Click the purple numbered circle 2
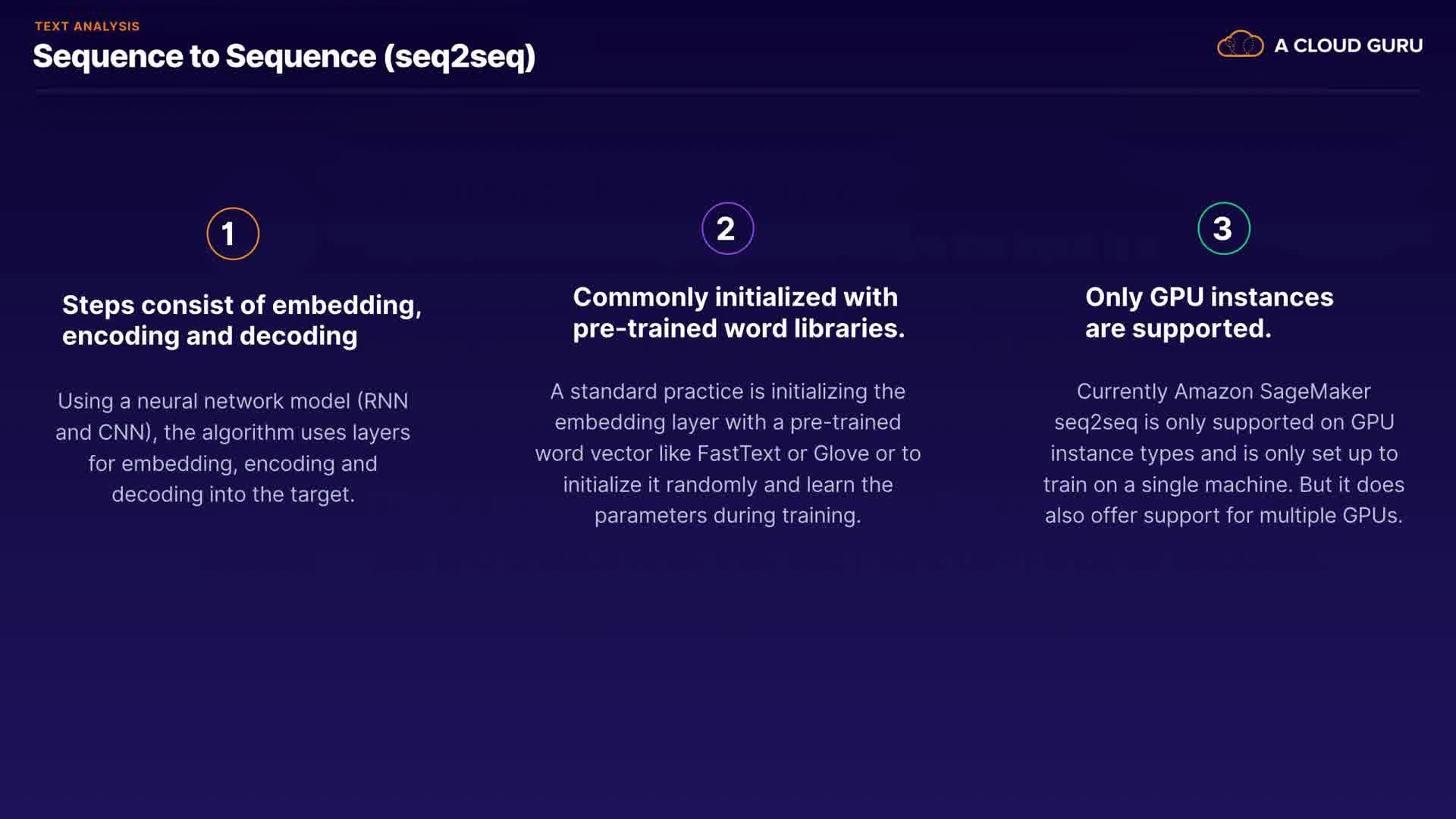The height and width of the screenshot is (819, 1456). click(x=727, y=228)
